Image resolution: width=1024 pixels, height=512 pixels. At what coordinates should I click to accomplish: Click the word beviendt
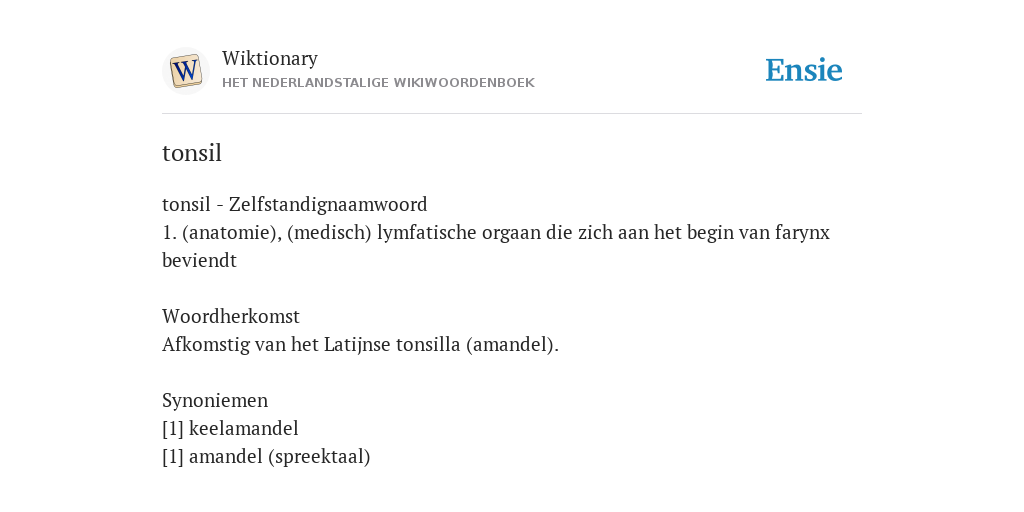[199, 260]
